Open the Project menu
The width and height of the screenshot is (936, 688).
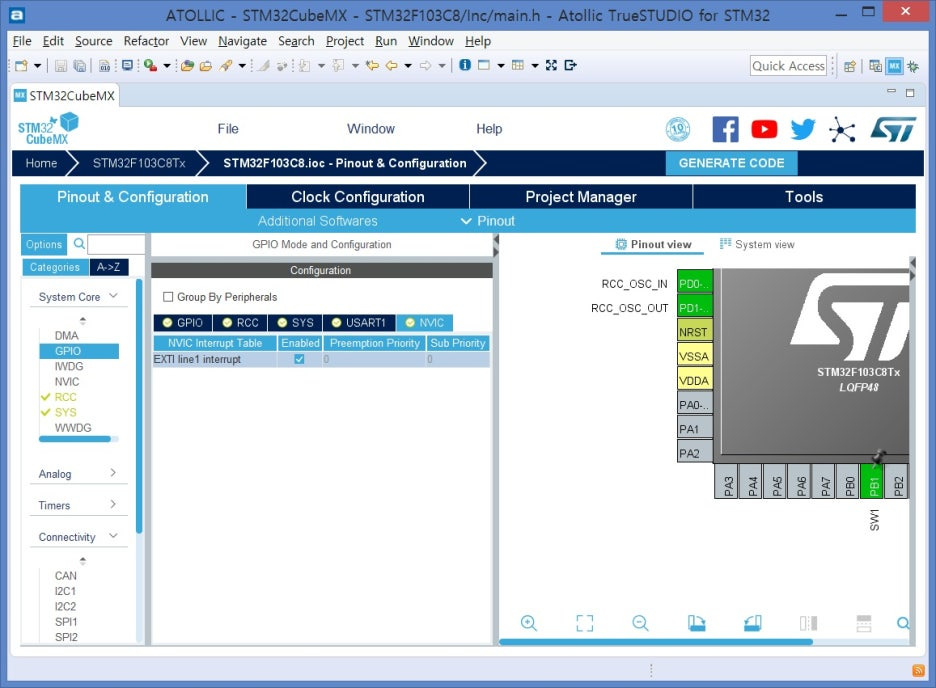coord(344,41)
